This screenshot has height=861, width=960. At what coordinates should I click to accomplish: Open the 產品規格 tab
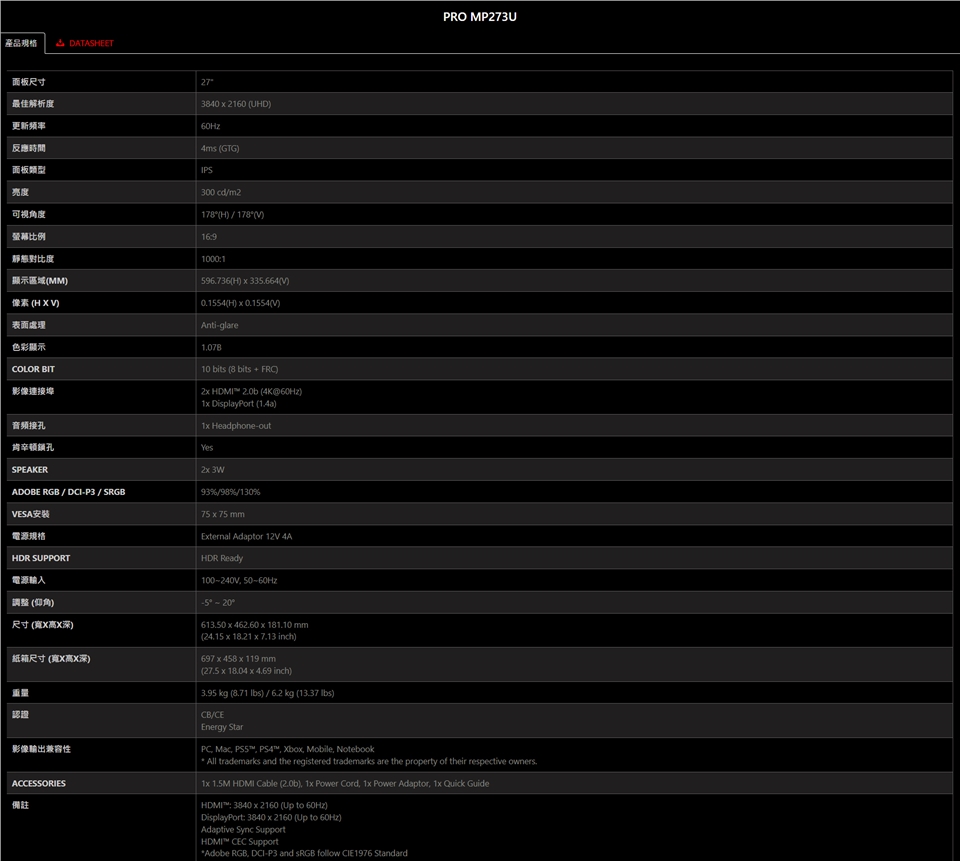pos(21,43)
